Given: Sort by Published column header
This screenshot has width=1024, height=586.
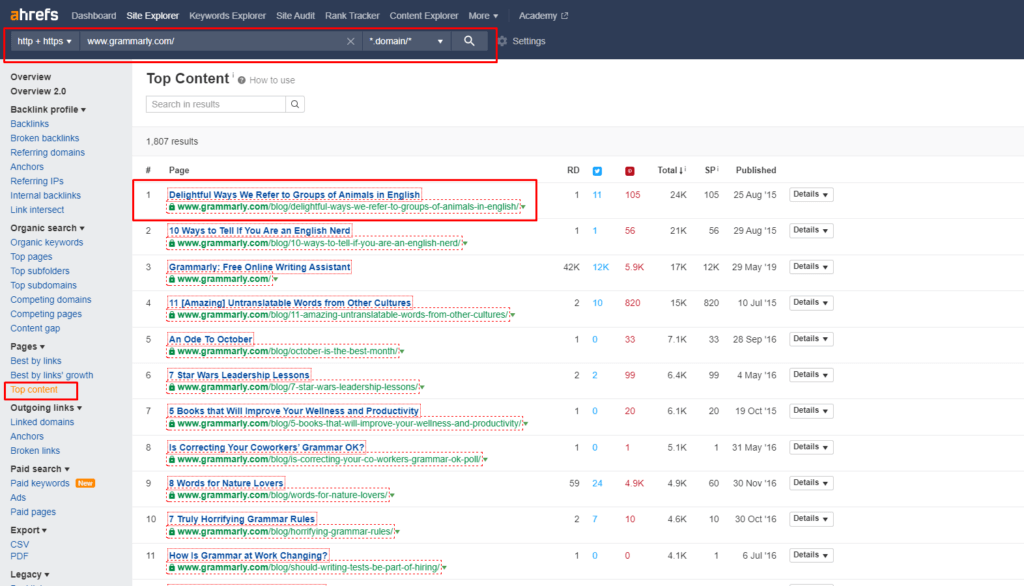Looking at the screenshot, I should pos(756,171).
